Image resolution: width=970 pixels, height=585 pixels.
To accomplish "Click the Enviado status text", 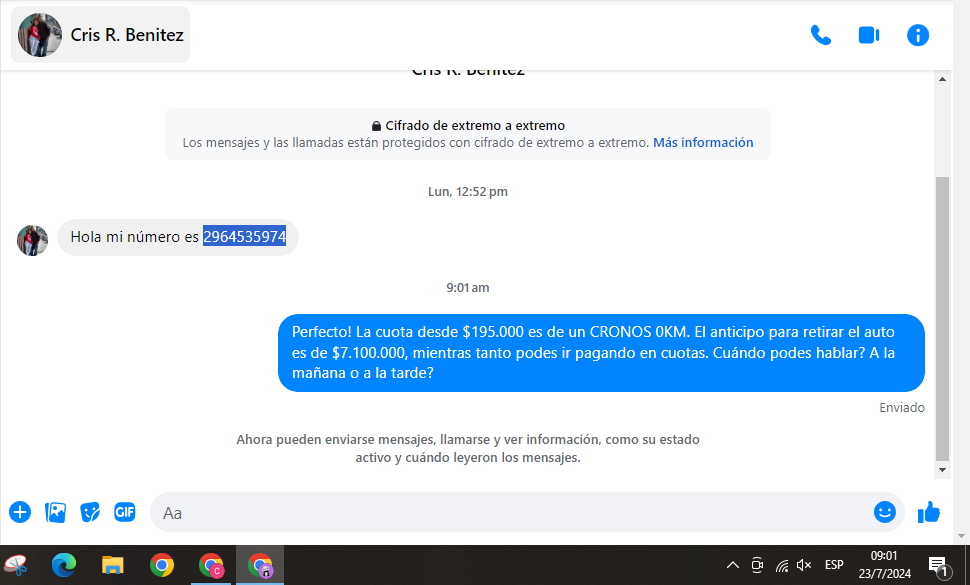I will [x=902, y=408].
